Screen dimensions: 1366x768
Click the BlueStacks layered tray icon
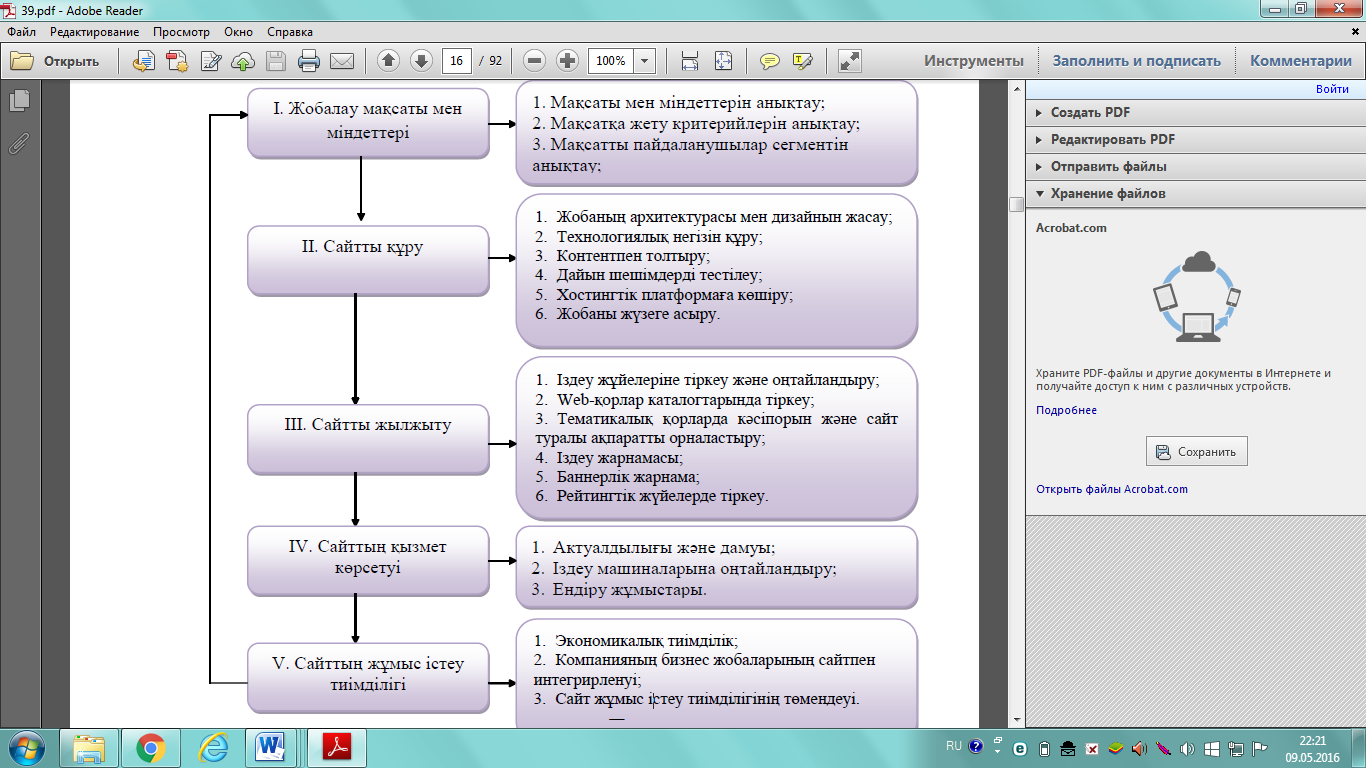pyautogui.click(x=1115, y=748)
